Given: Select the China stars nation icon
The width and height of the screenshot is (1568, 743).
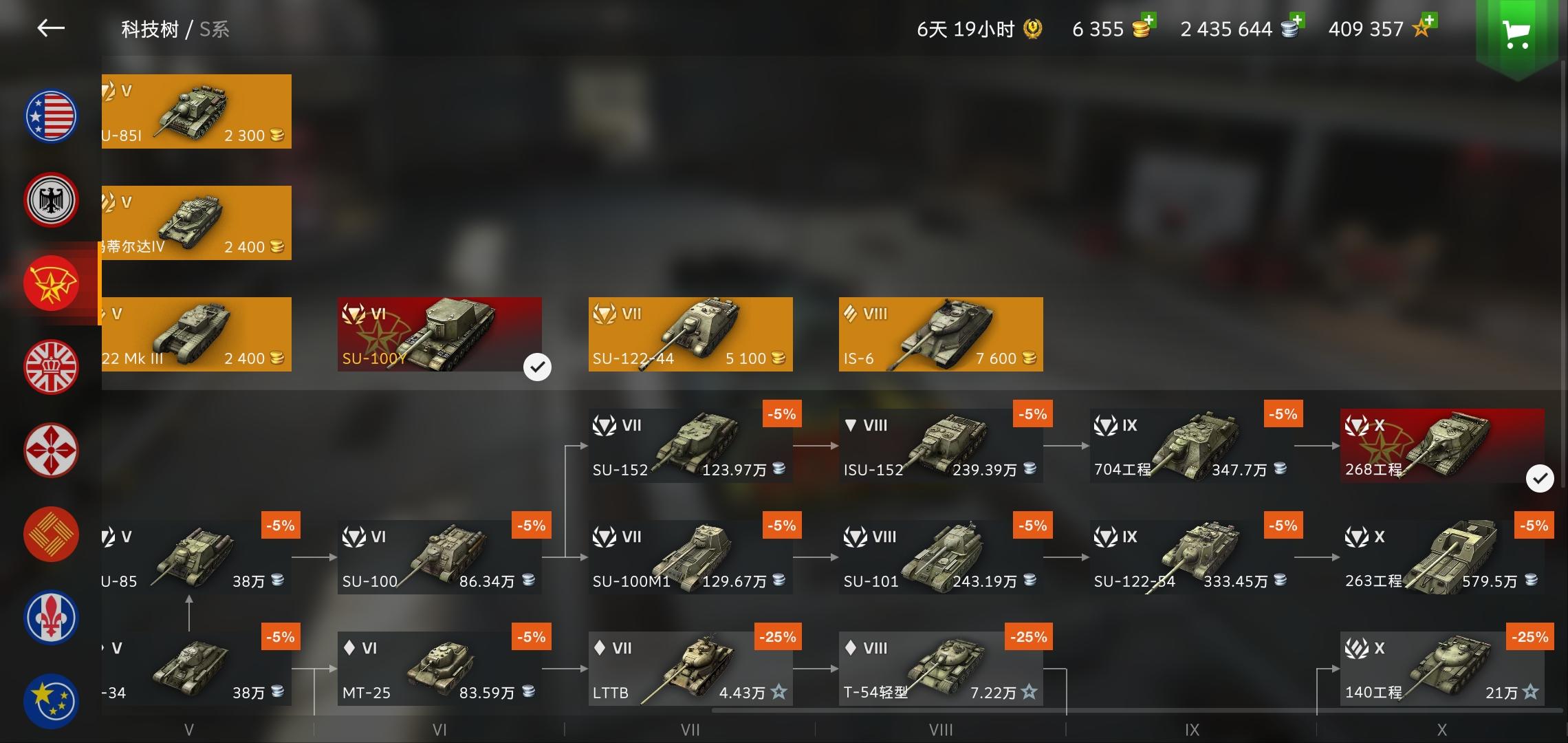Looking at the screenshot, I should point(52,701).
